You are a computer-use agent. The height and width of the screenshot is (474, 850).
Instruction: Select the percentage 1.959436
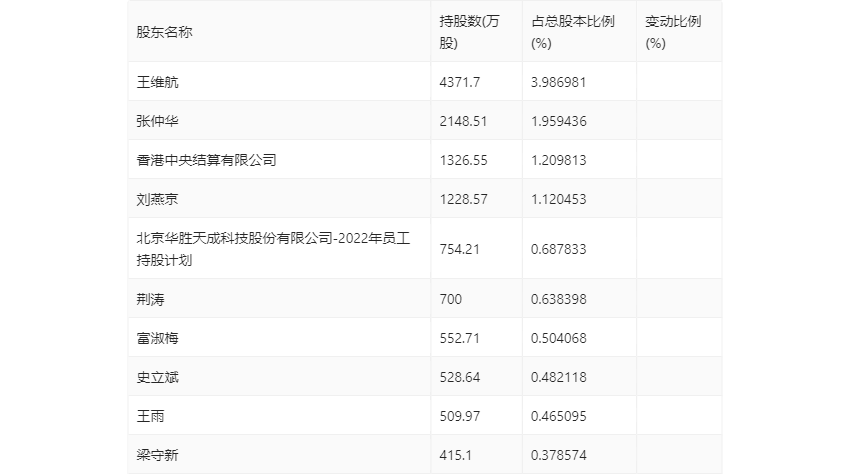pos(558,121)
